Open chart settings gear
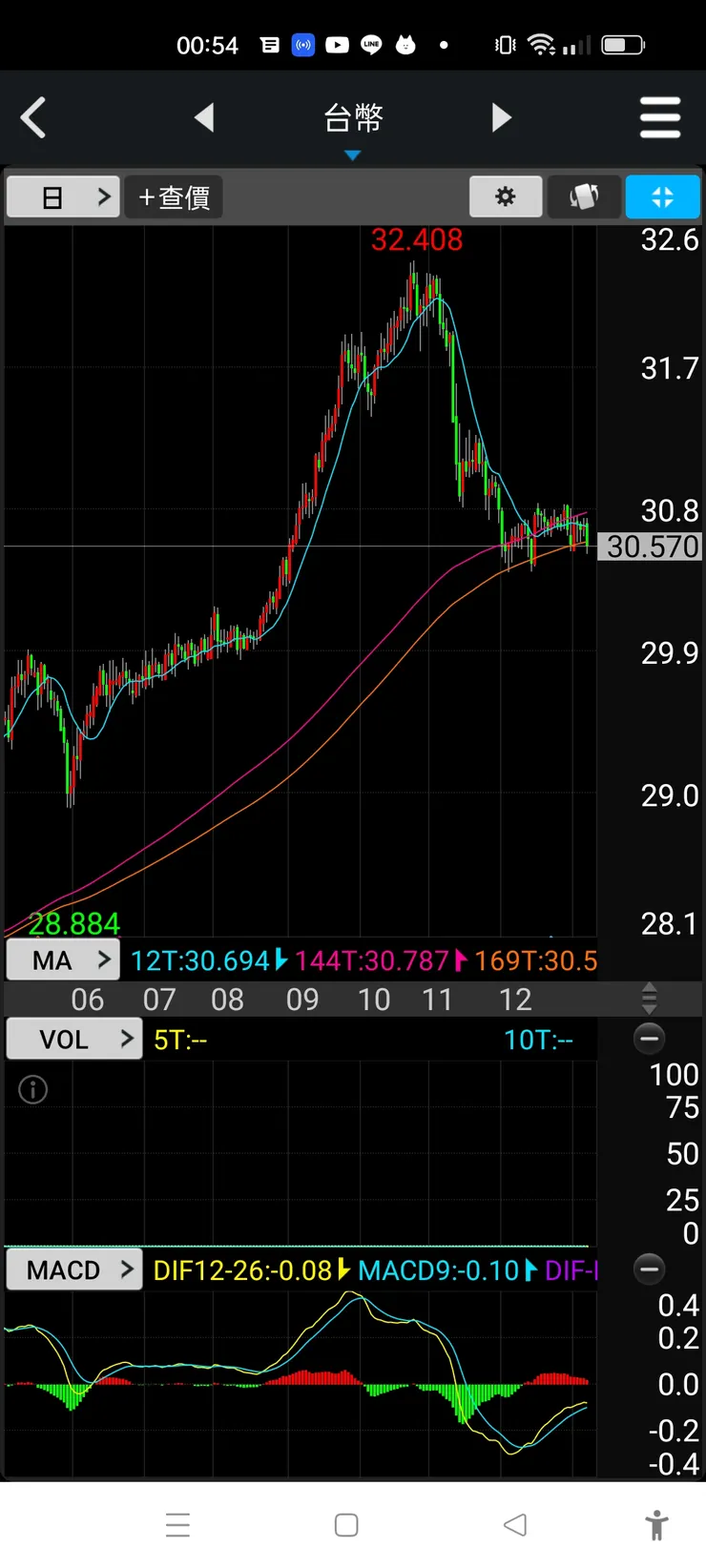Image resolution: width=706 pixels, height=1568 pixels. [x=506, y=197]
